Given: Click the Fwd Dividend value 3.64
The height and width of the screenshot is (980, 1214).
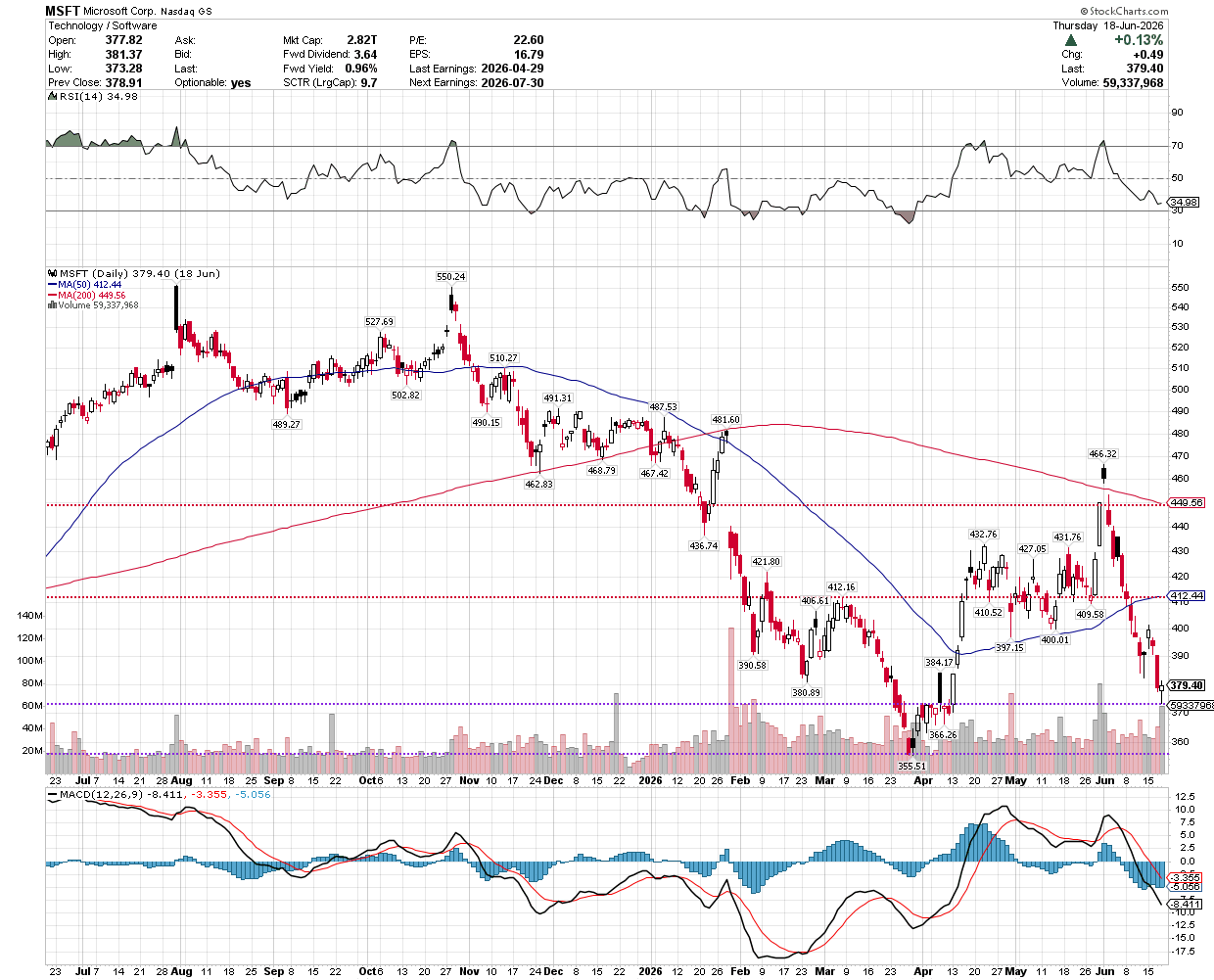Looking at the screenshot, I should pyautogui.click(x=365, y=55).
